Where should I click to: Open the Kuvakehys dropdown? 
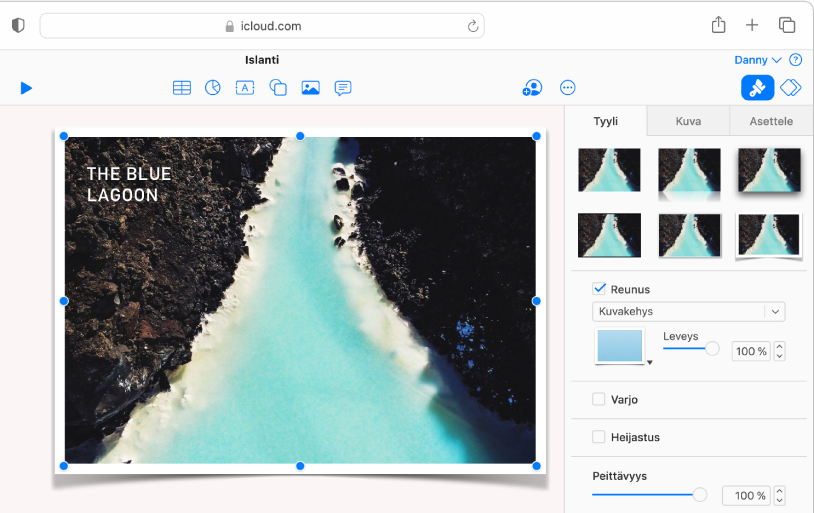[x=688, y=311]
